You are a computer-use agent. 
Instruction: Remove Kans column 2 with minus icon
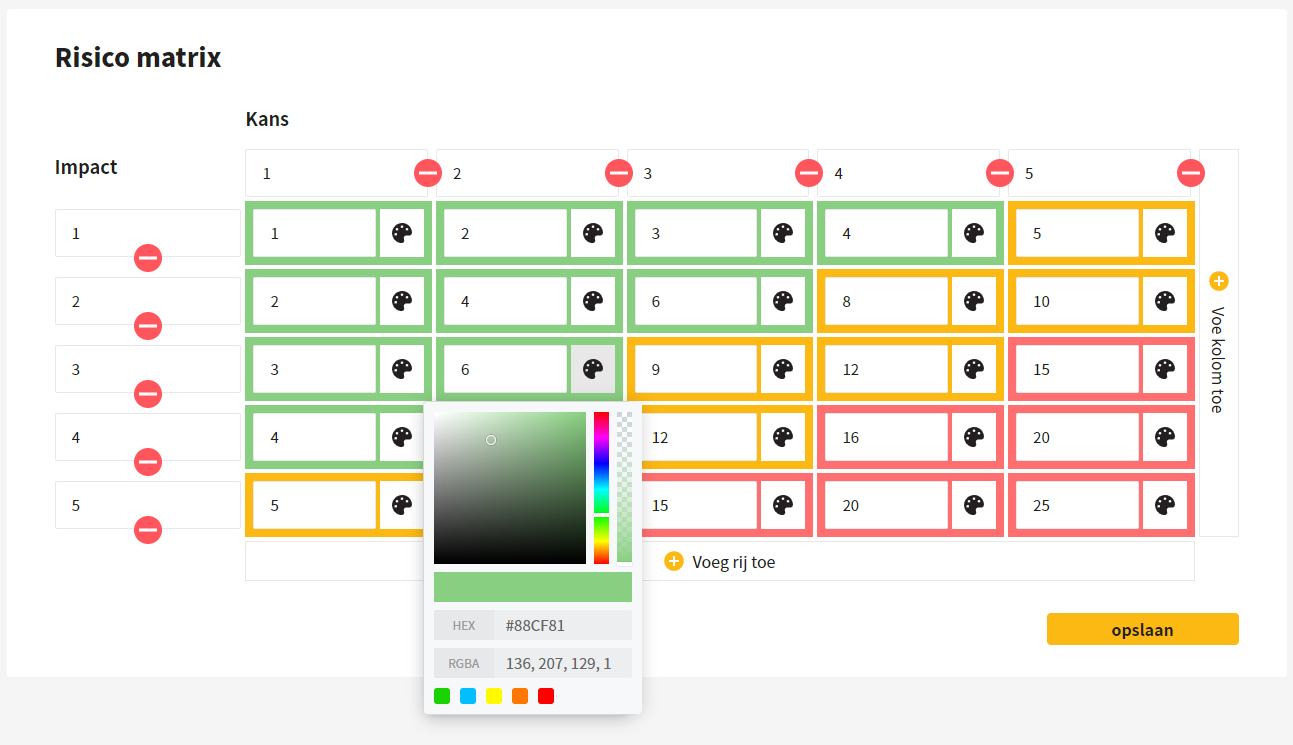619,173
